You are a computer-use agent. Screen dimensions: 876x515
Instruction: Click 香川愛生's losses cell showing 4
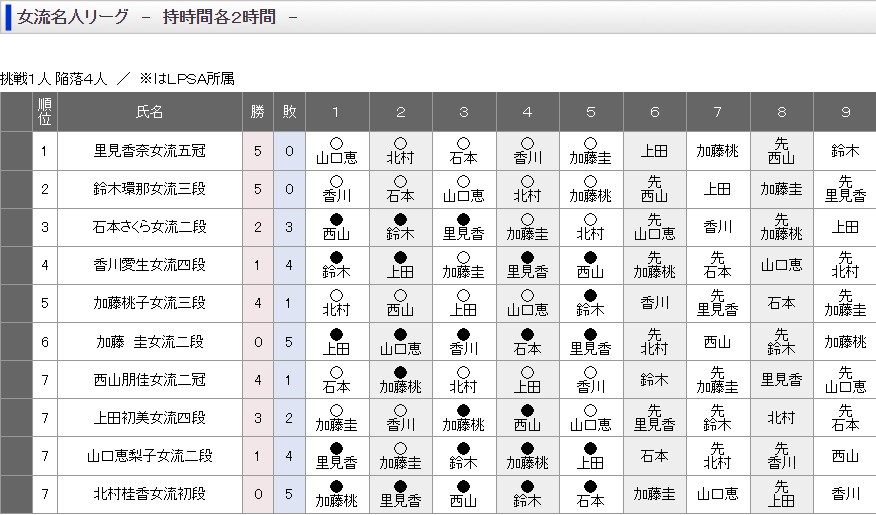coord(289,265)
